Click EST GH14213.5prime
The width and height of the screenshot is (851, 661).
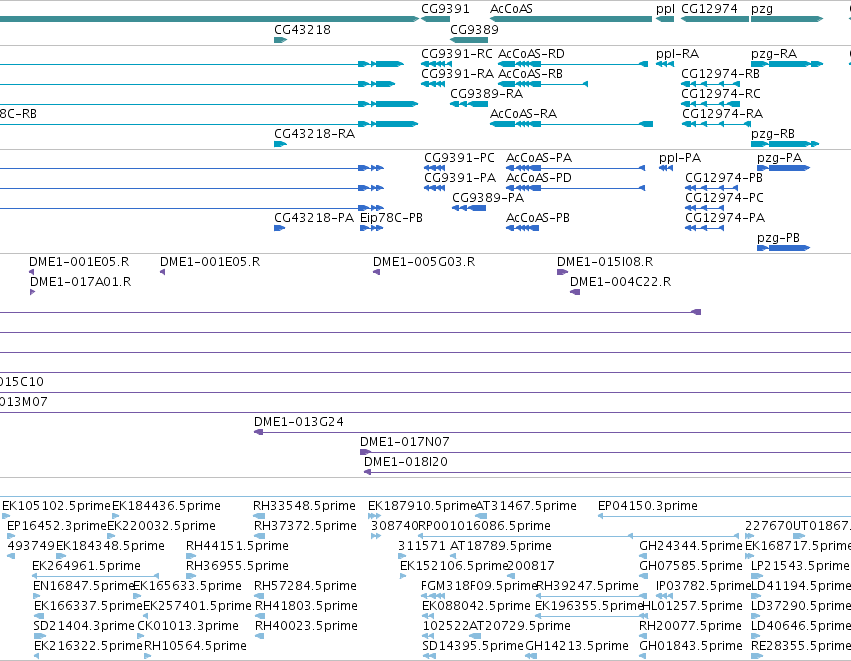(531, 656)
